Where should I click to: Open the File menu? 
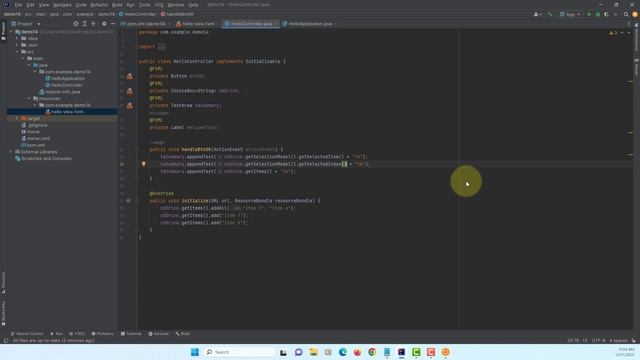pos(18,5)
